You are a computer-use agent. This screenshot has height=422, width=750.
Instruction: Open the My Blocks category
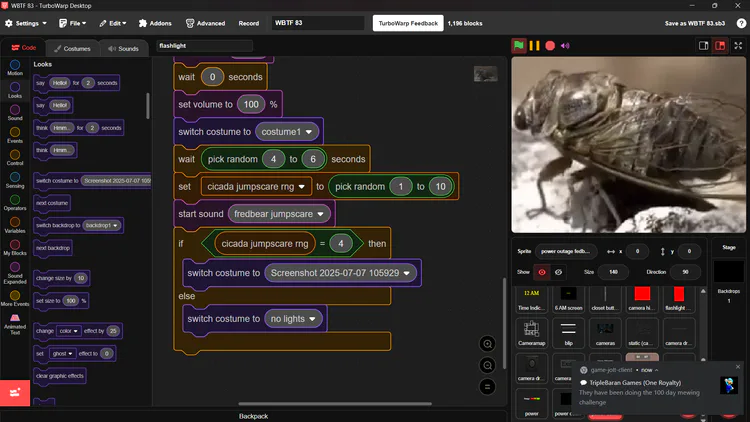tap(15, 247)
